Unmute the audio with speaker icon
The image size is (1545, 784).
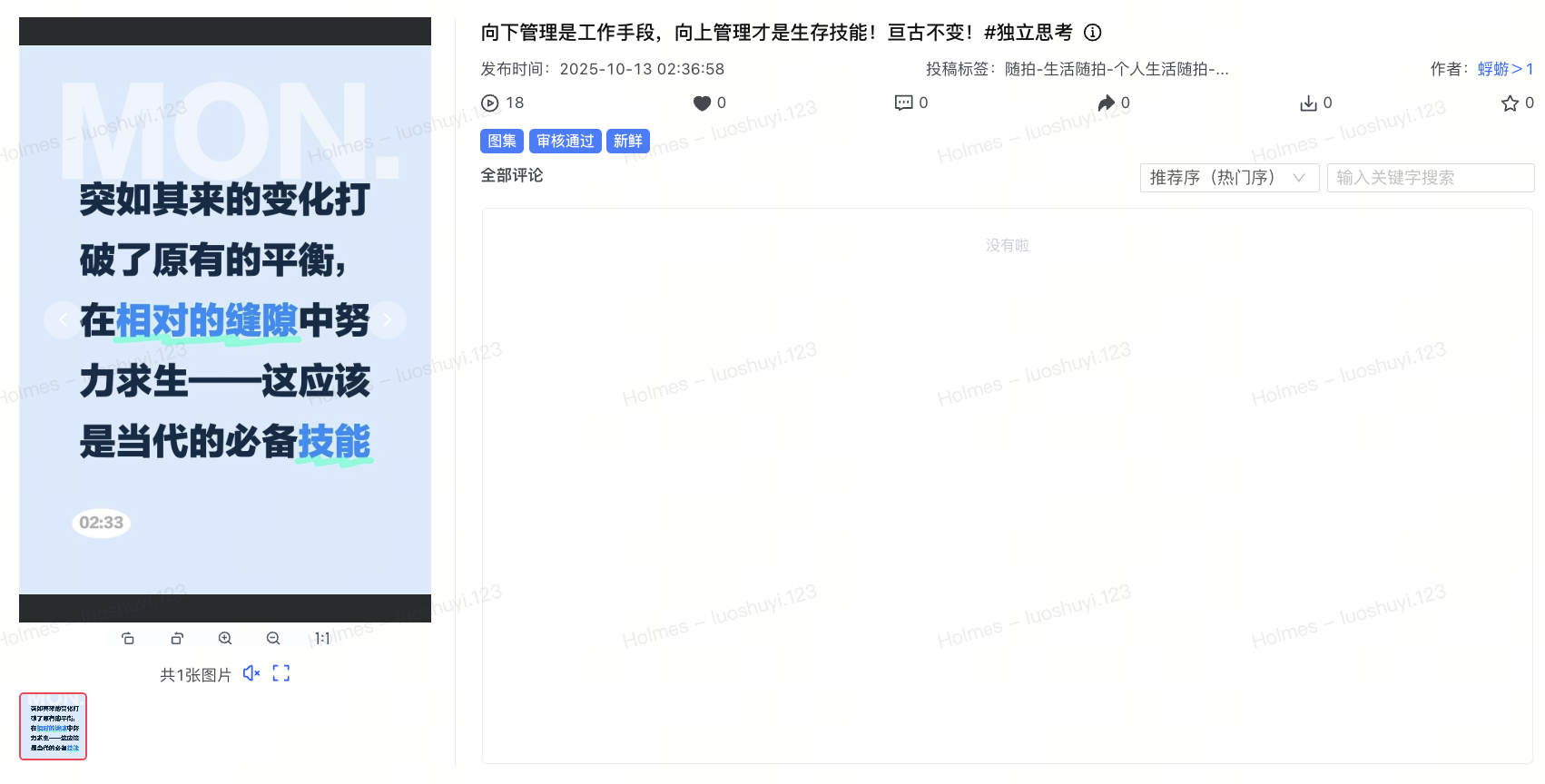tap(251, 673)
